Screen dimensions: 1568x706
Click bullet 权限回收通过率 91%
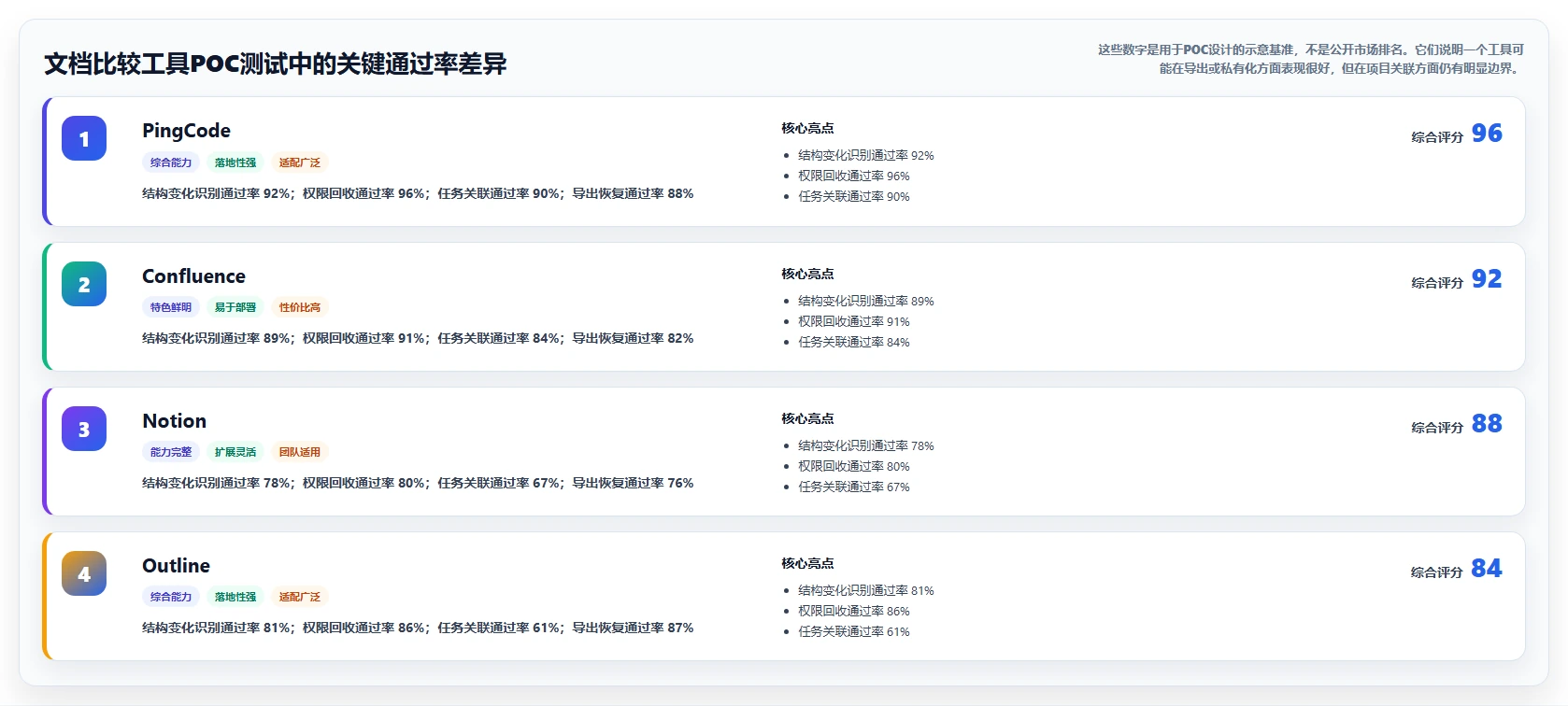point(854,322)
